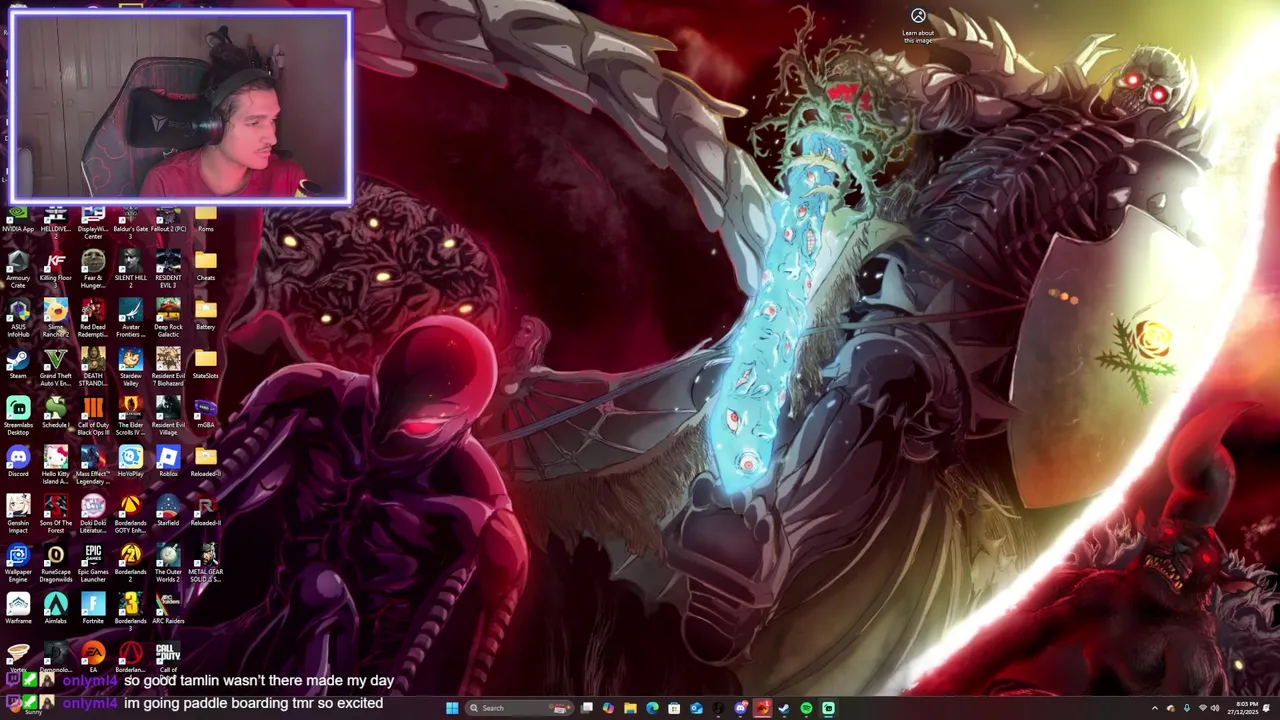The image size is (1280, 720).
Task: Open Warframe desktop icon
Action: click(x=18, y=609)
